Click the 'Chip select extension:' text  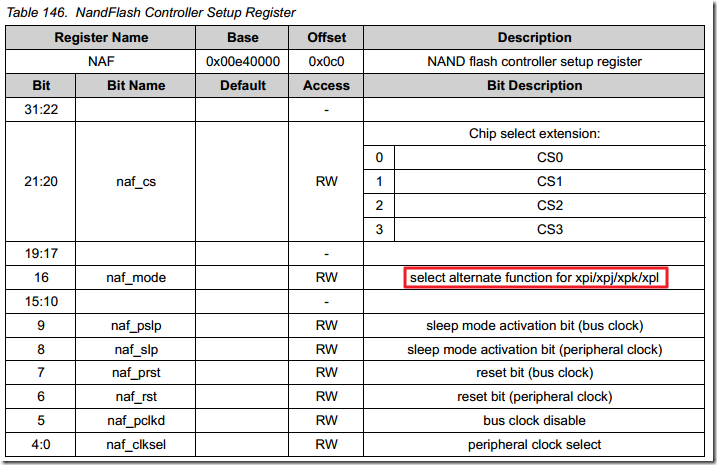(534, 133)
